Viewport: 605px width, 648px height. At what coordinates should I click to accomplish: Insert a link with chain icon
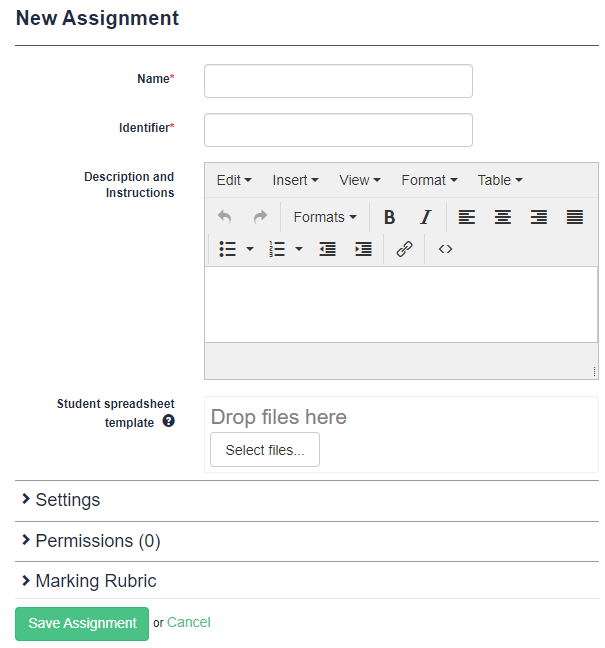click(x=404, y=249)
